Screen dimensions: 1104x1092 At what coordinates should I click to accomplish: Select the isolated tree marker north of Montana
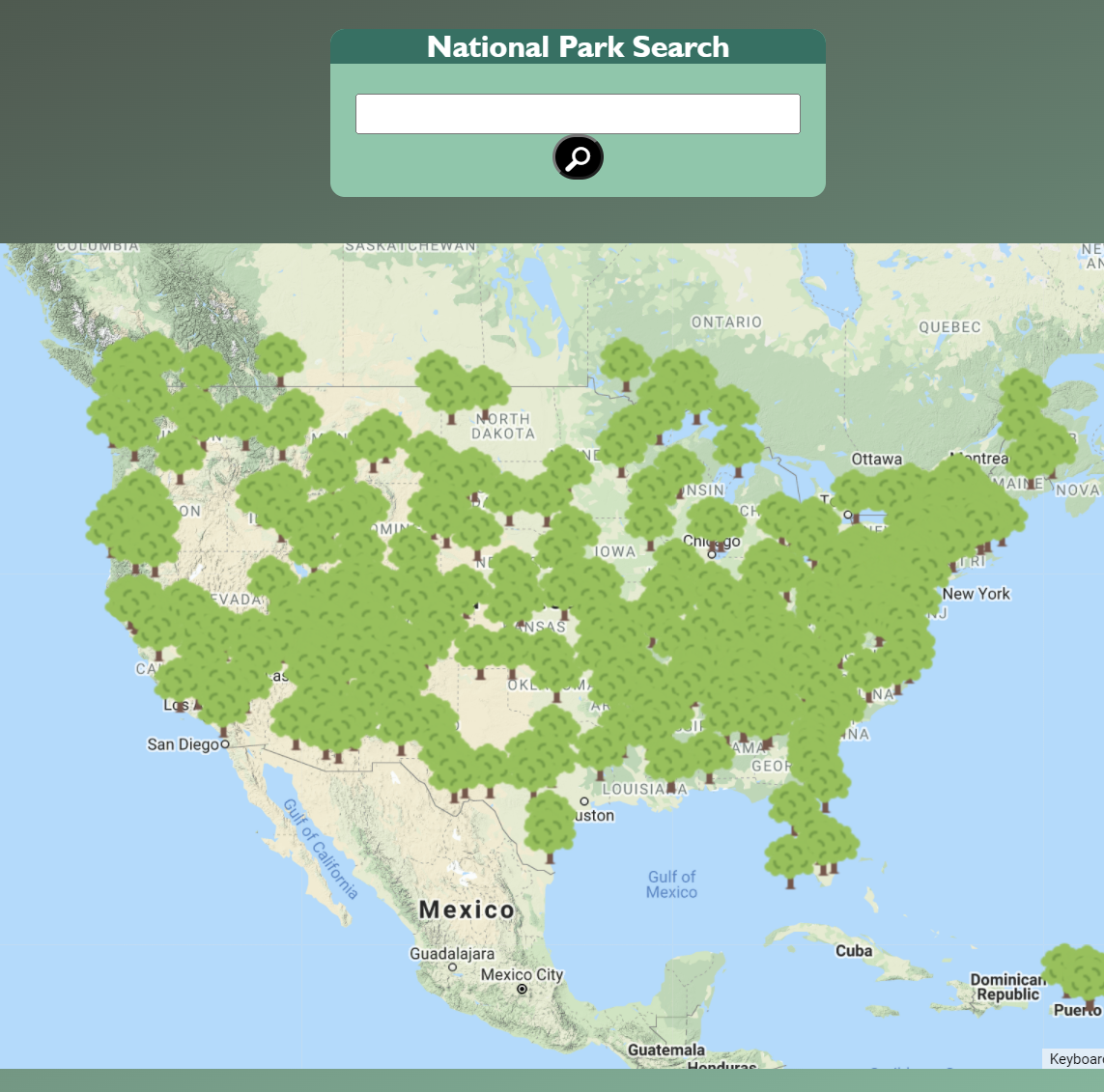(x=280, y=357)
